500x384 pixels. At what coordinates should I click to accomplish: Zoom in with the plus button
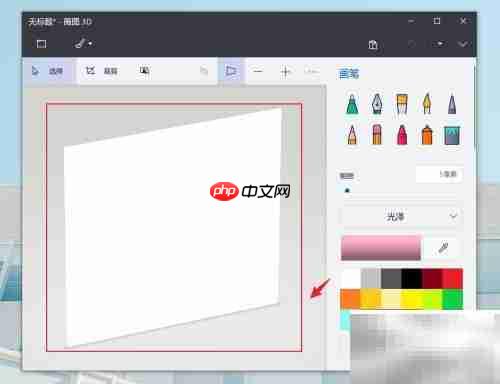click(285, 71)
